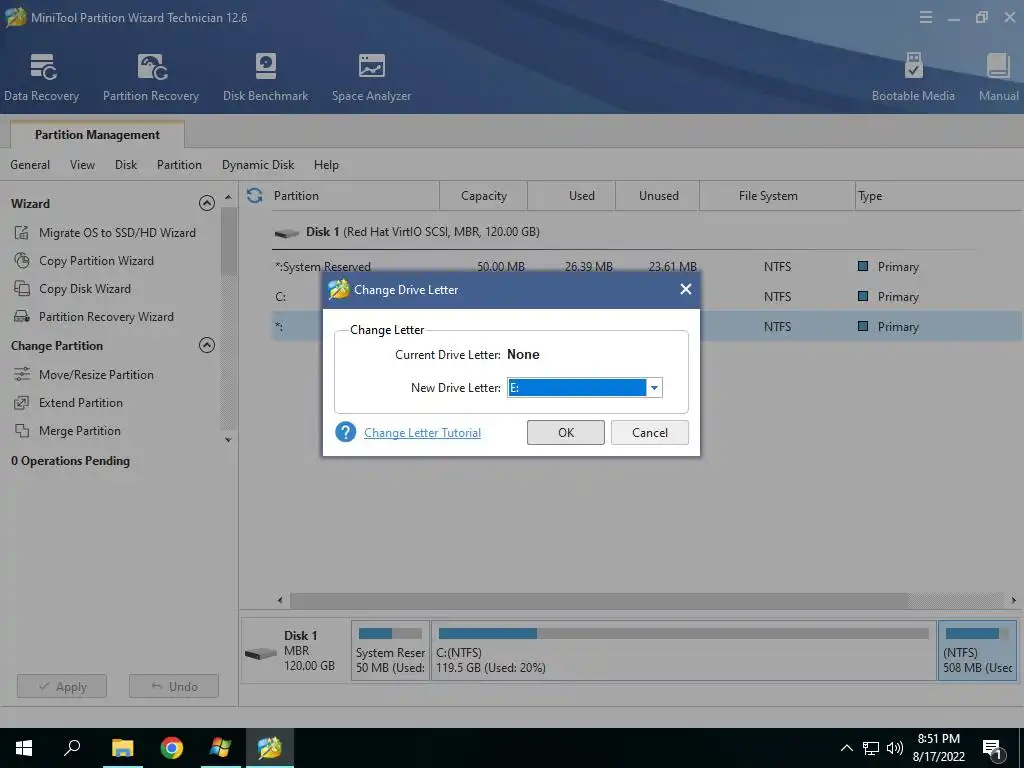Sort by the Capacity column header
Image resolution: width=1024 pixels, height=768 pixels.
click(483, 196)
